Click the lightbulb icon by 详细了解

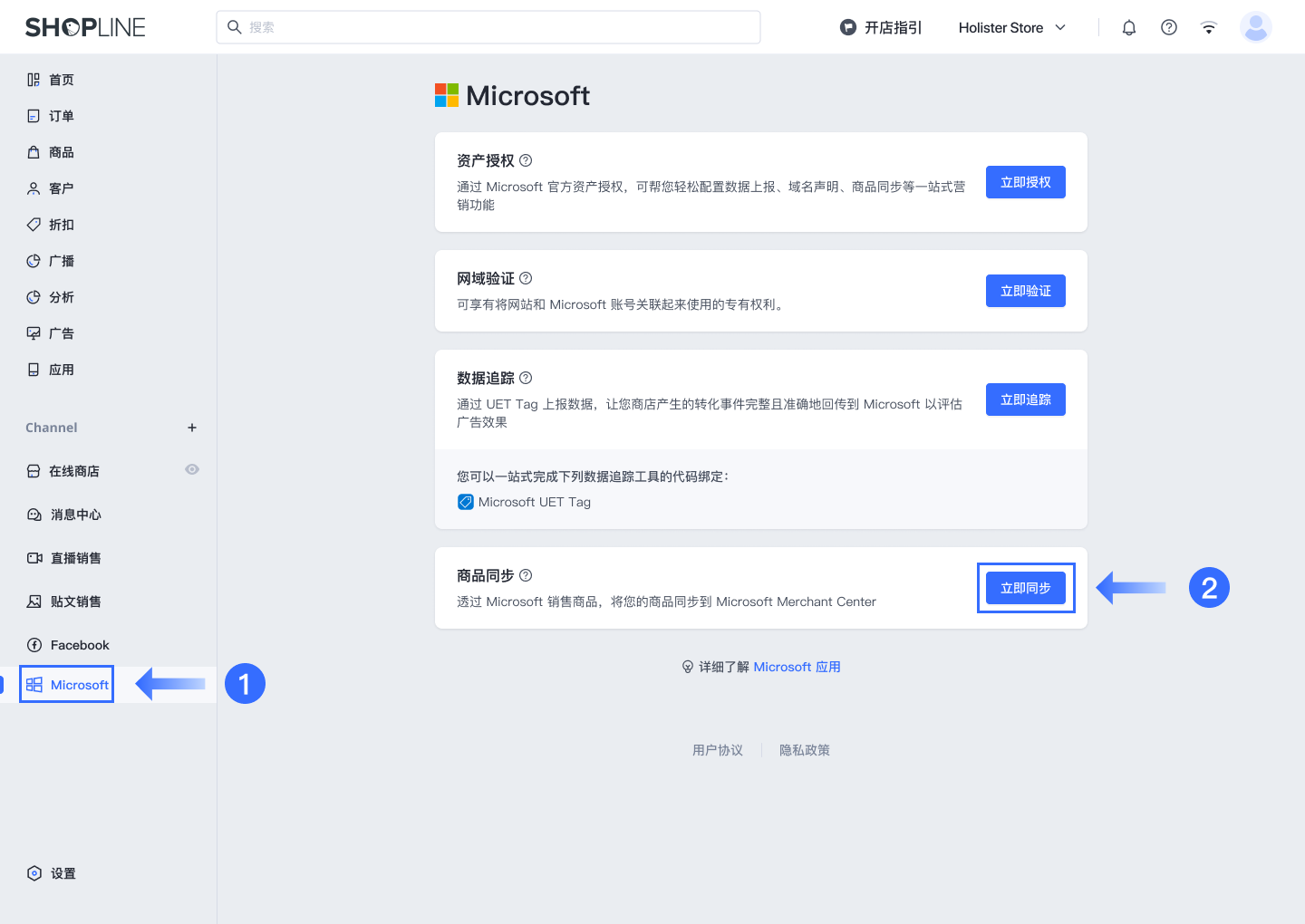pyautogui.click(x=688, y=667)
